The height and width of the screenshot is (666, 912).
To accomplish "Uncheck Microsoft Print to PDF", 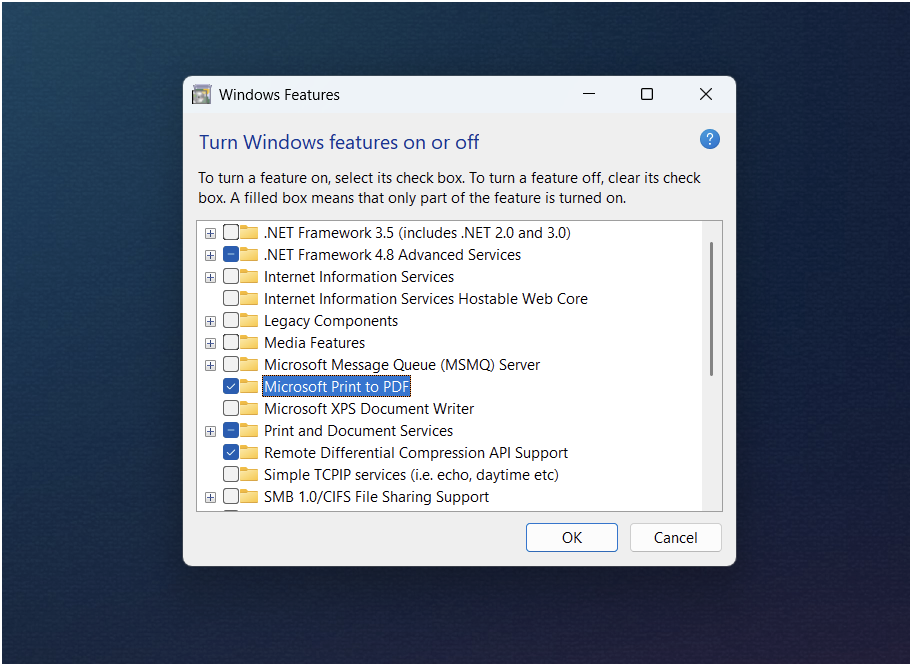I will point(231,387).
